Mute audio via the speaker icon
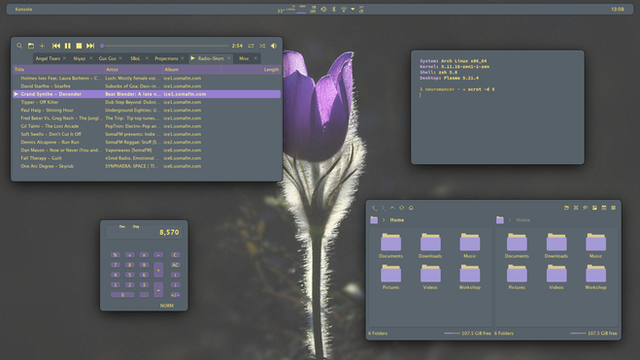The width and height of the screenshot is (640, 360). (274, 46)
